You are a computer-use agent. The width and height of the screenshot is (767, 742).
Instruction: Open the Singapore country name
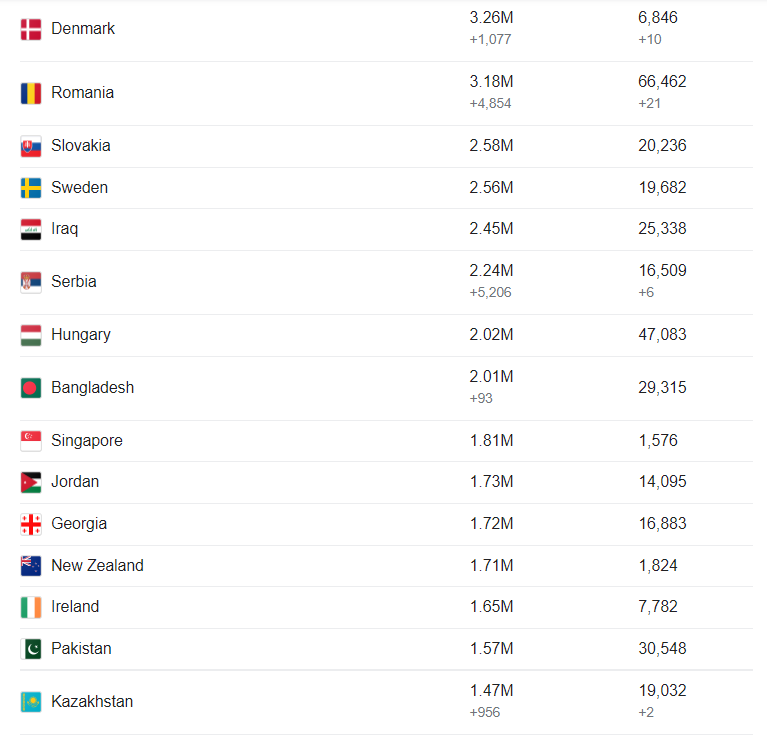pyautogui.click(x=87, y=441)
